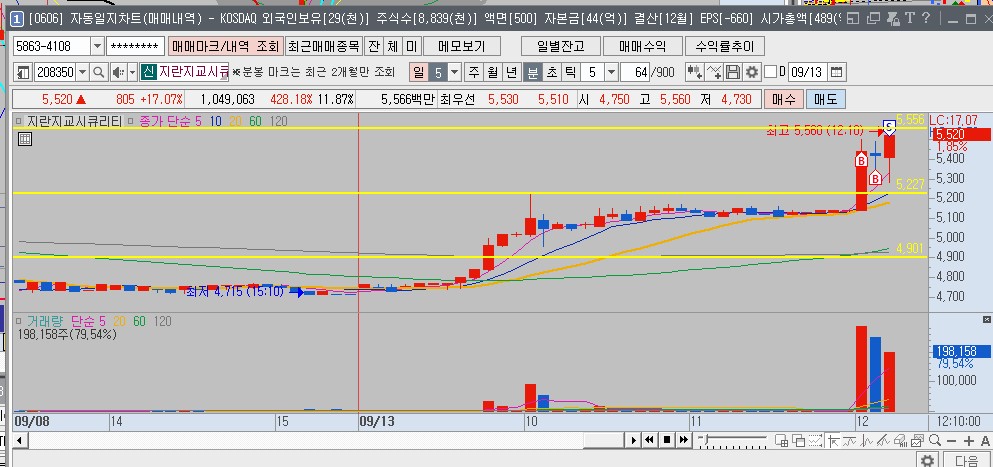Click the font T icon in title bar
Image resolution: width=993 pixels, height=467 pixels.
coord(909,18)
